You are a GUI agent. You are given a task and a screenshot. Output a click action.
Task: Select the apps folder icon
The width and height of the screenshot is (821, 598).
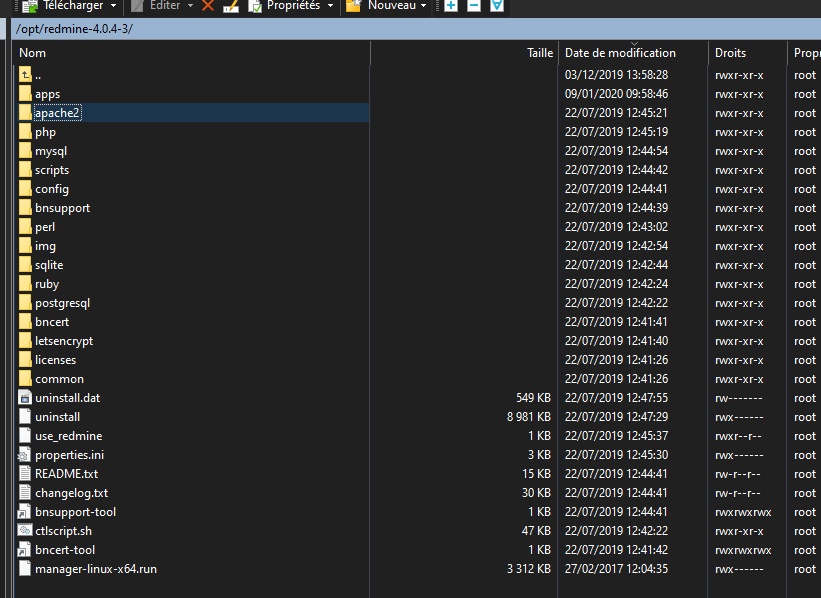click(x=25, y=94)
